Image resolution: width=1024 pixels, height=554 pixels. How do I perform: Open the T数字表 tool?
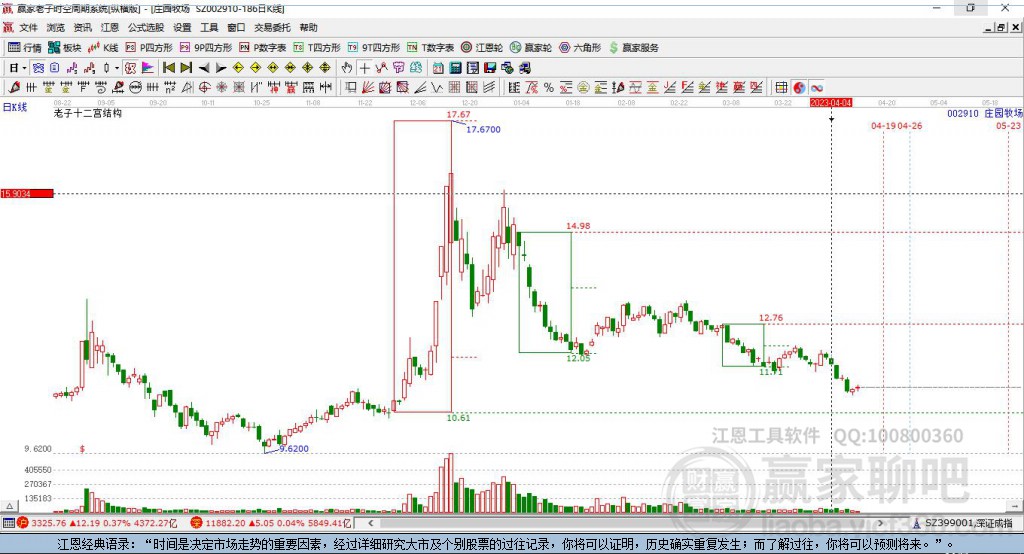430,48
